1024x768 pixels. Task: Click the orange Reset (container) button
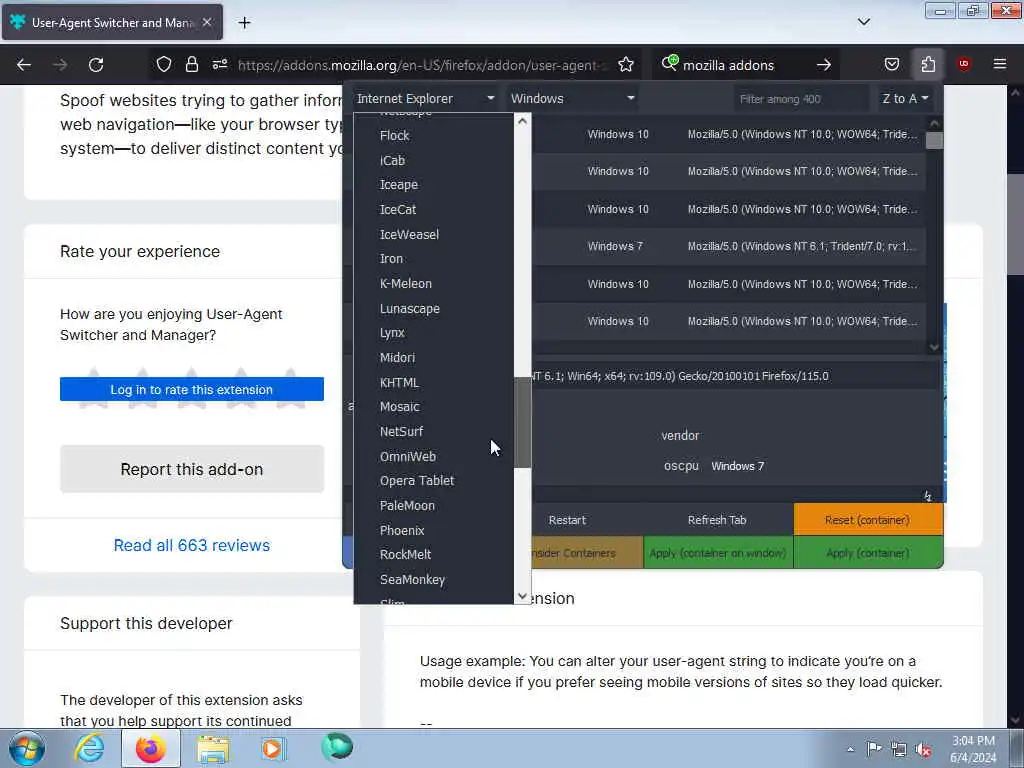tap(868, 520)
